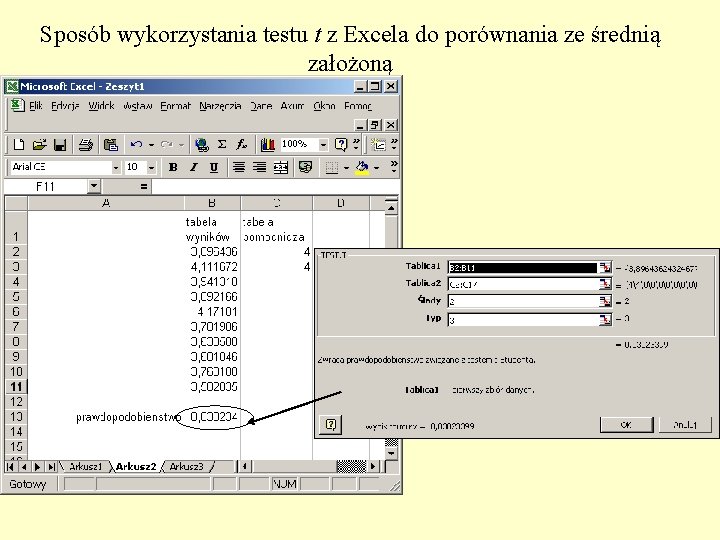The image size is (720, 540).
Task: Click the Currency style icon
Action: [x=305, y=167]
